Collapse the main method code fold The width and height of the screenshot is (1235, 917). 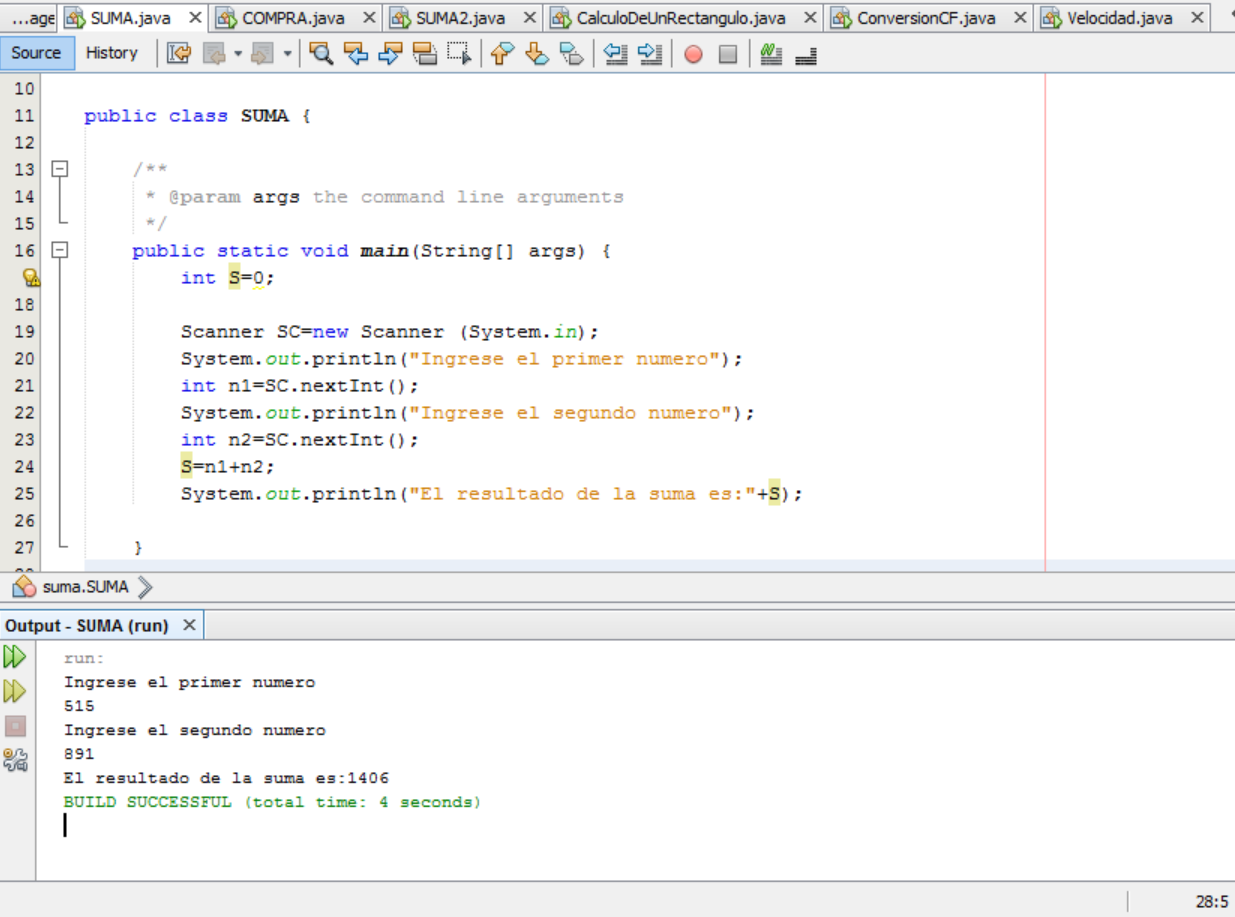click(x=60, y=250)
